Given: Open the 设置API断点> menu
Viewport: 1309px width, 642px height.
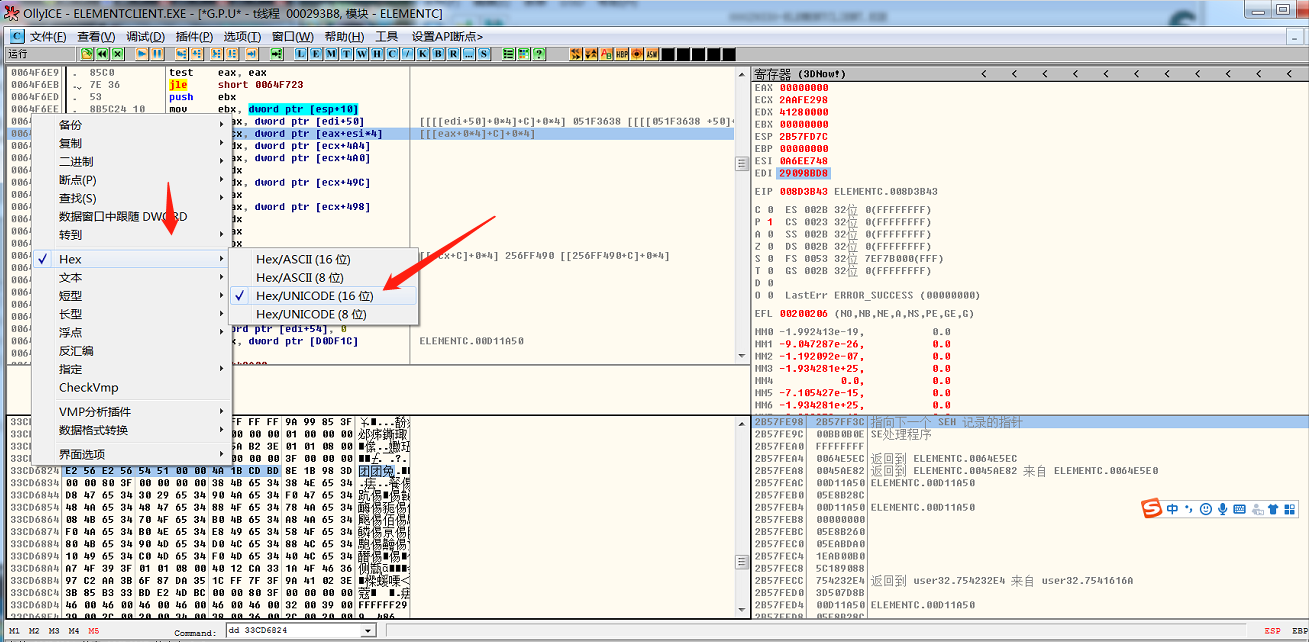Looking at the screenshot, I should point(447,37).
